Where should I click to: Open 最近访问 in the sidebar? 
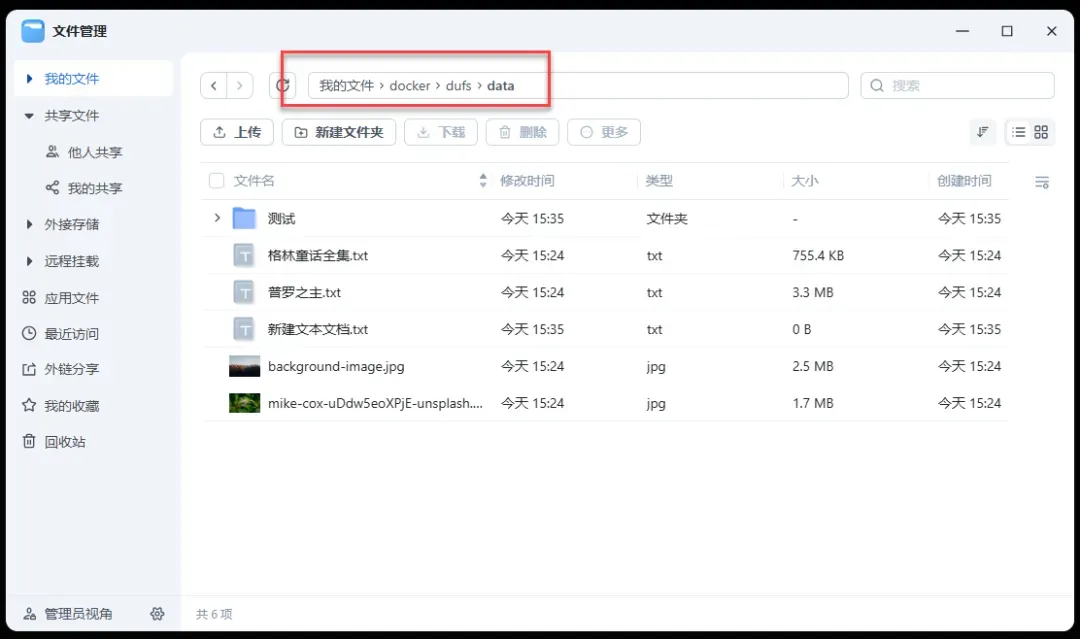point(71,334)
